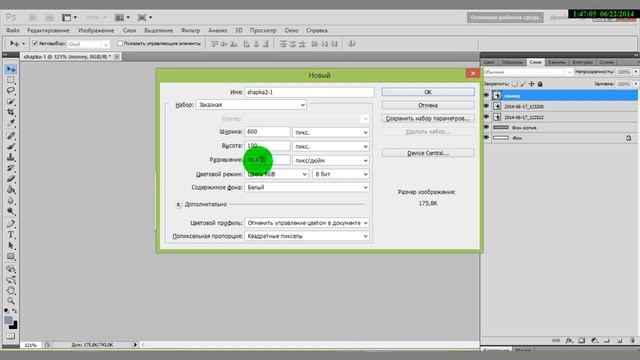
Task: Toggle Quick Mask mode icon
Action: (11, 336)
